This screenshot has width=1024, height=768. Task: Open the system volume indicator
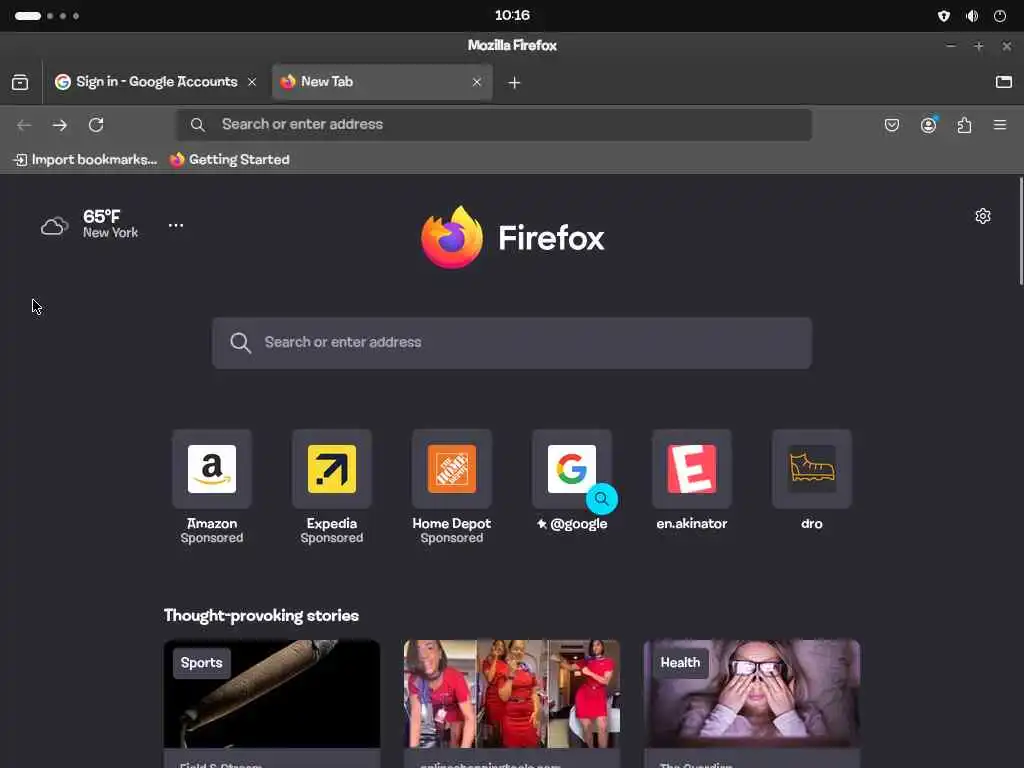(x=972, y=16)
